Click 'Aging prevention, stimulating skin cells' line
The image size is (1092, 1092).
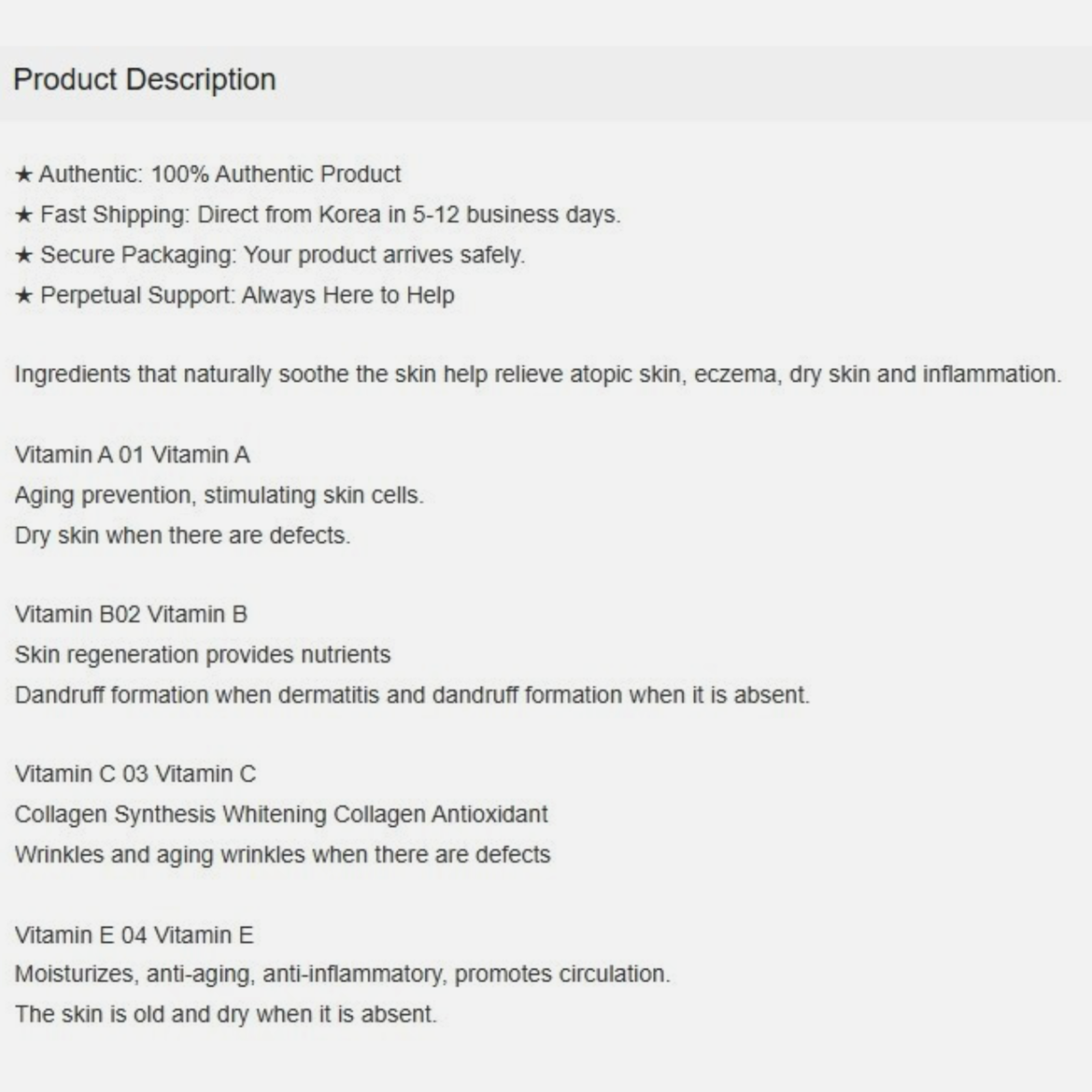pyautogui.click(x=219, y=495)
